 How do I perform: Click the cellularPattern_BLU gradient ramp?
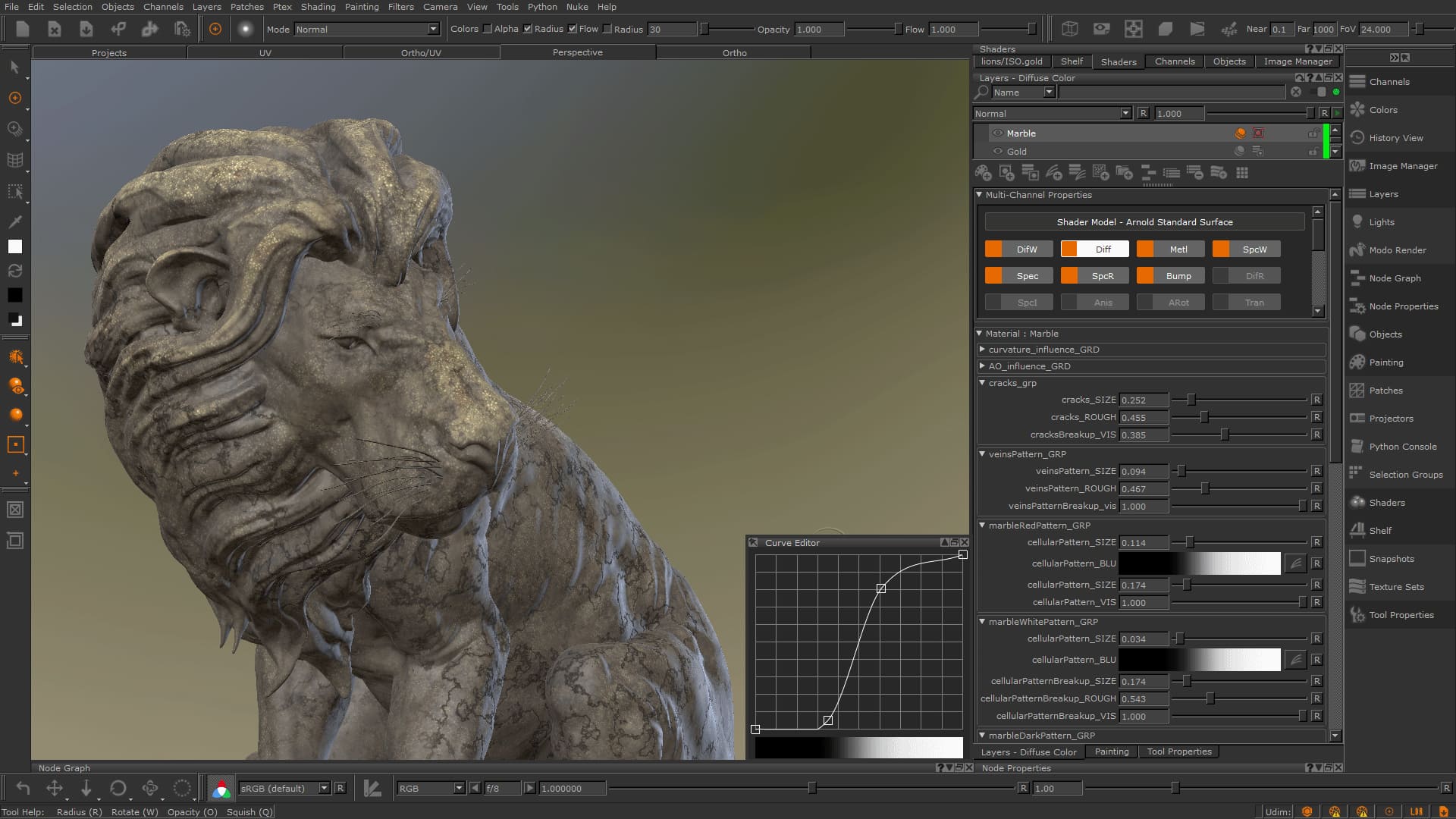point(1198,563)
